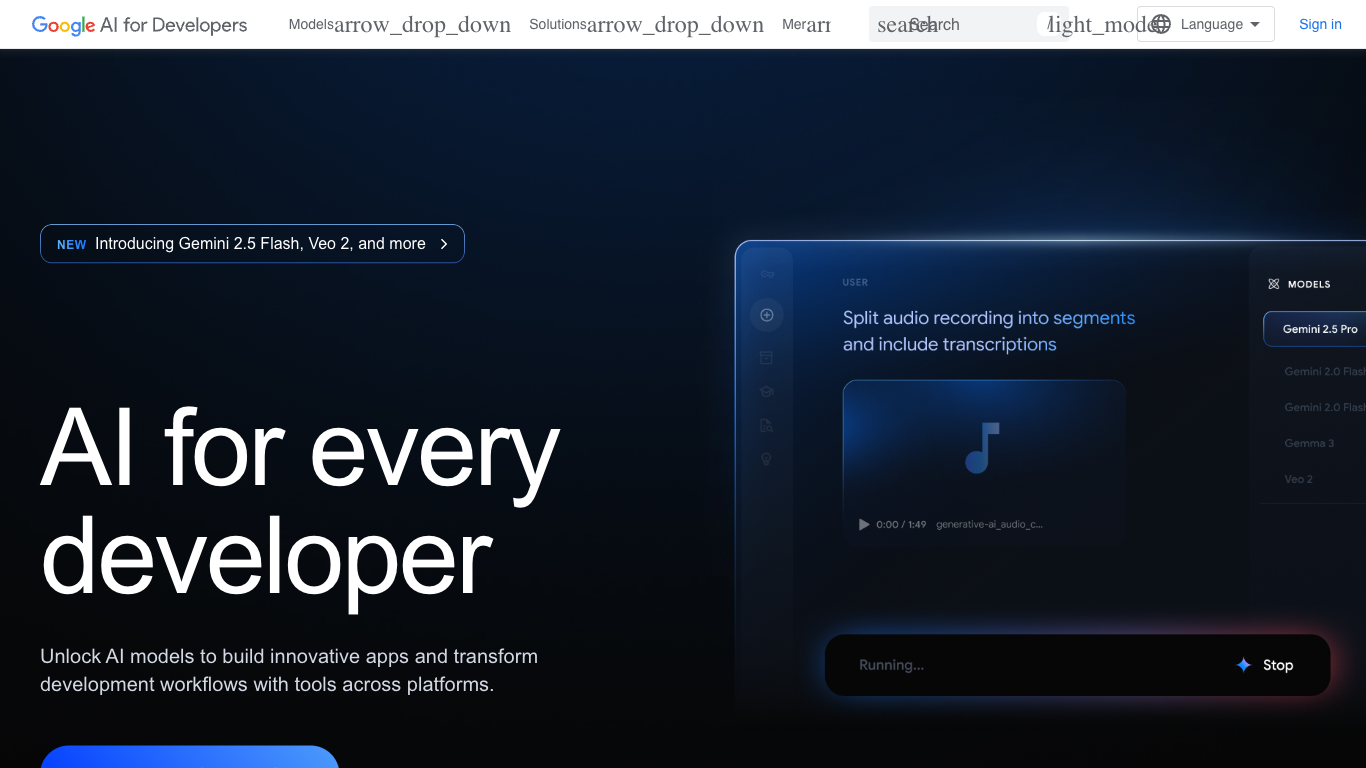The width and height of the screenshot is (1366, 768).
Task: Play the generative-ai audio clip
Action: [x=864, y=524]
